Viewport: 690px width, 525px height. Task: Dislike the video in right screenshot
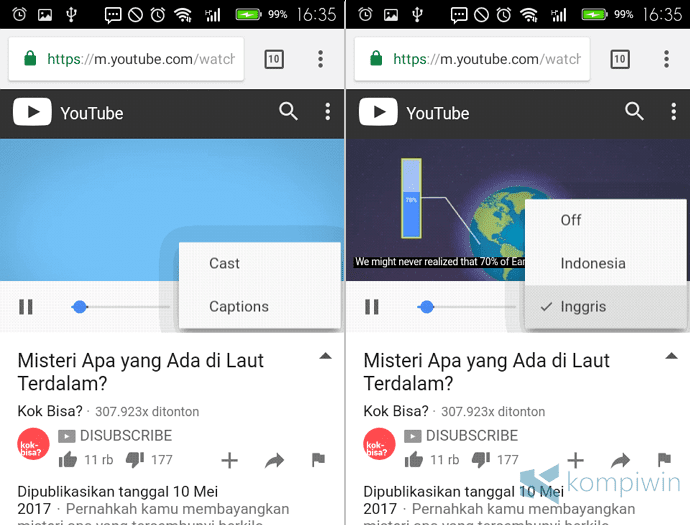point(481,459)
